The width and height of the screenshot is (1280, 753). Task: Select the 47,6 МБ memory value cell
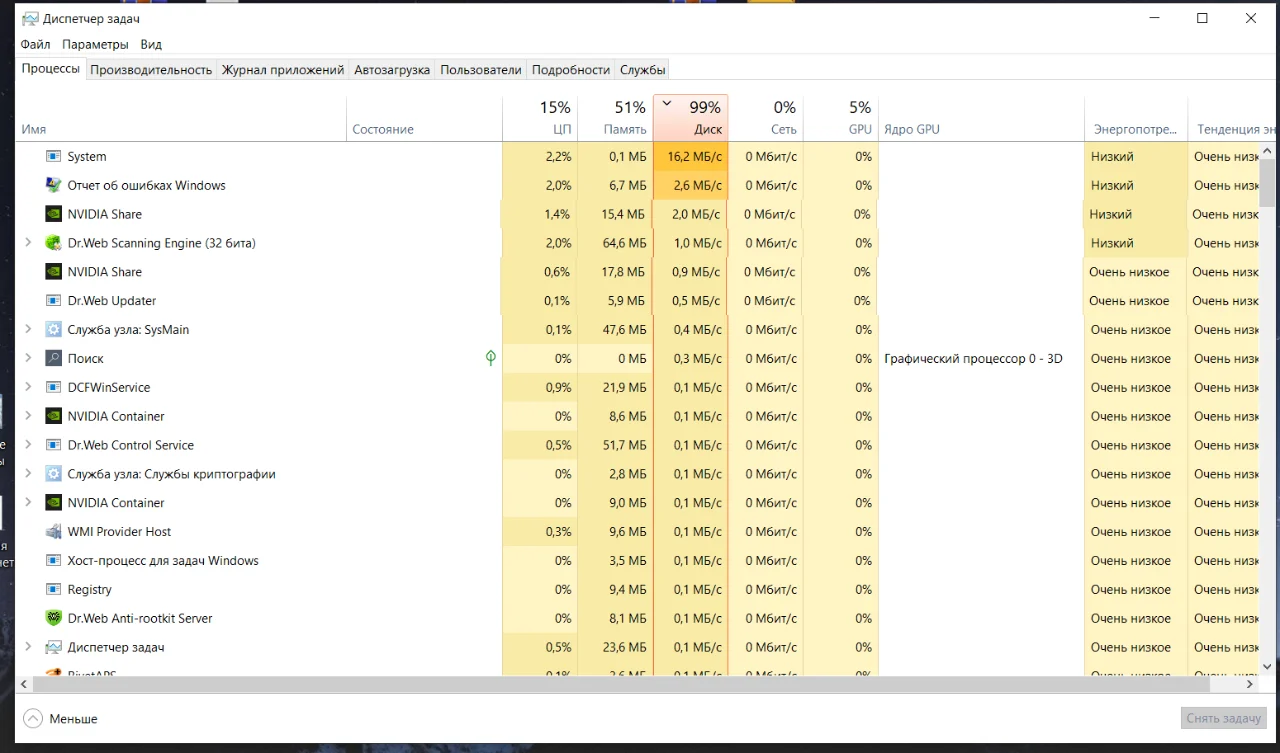615,330
